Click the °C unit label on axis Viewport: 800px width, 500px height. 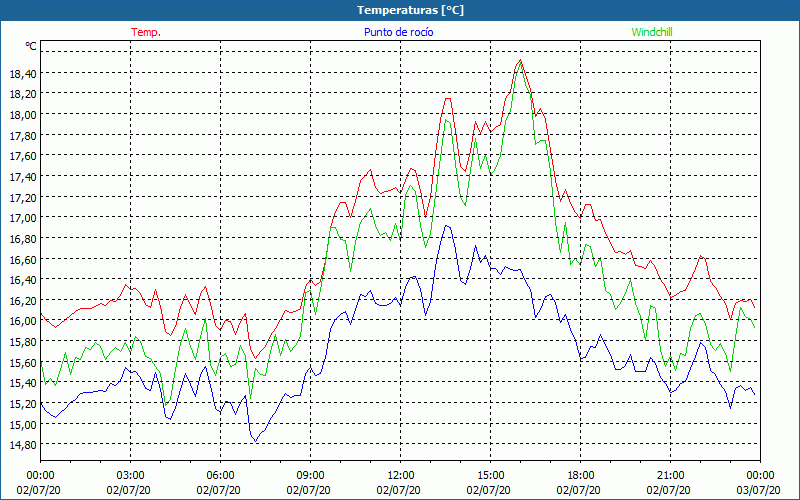(31, 46)
